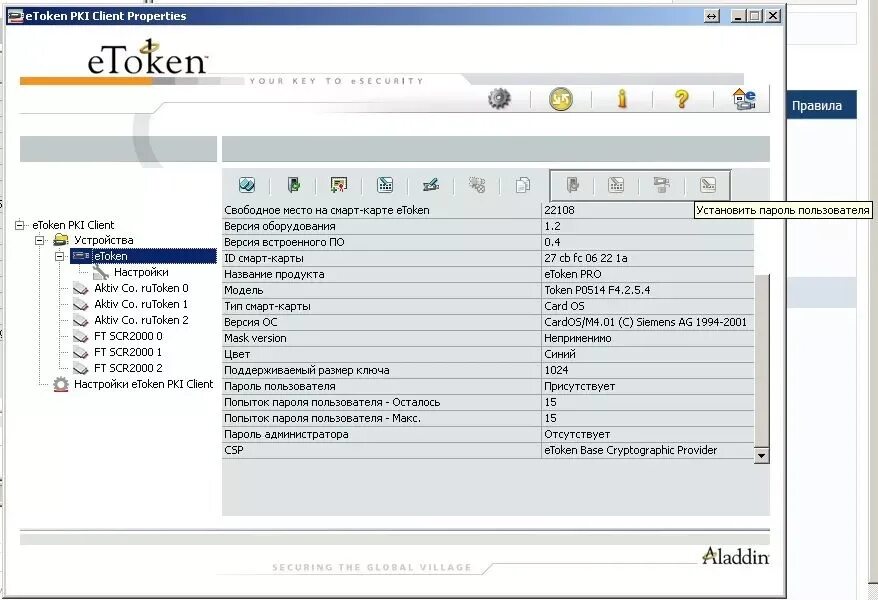Click 'Цвет' value Синий
This screenshot has height=600, width=878.
coord(559,354)
